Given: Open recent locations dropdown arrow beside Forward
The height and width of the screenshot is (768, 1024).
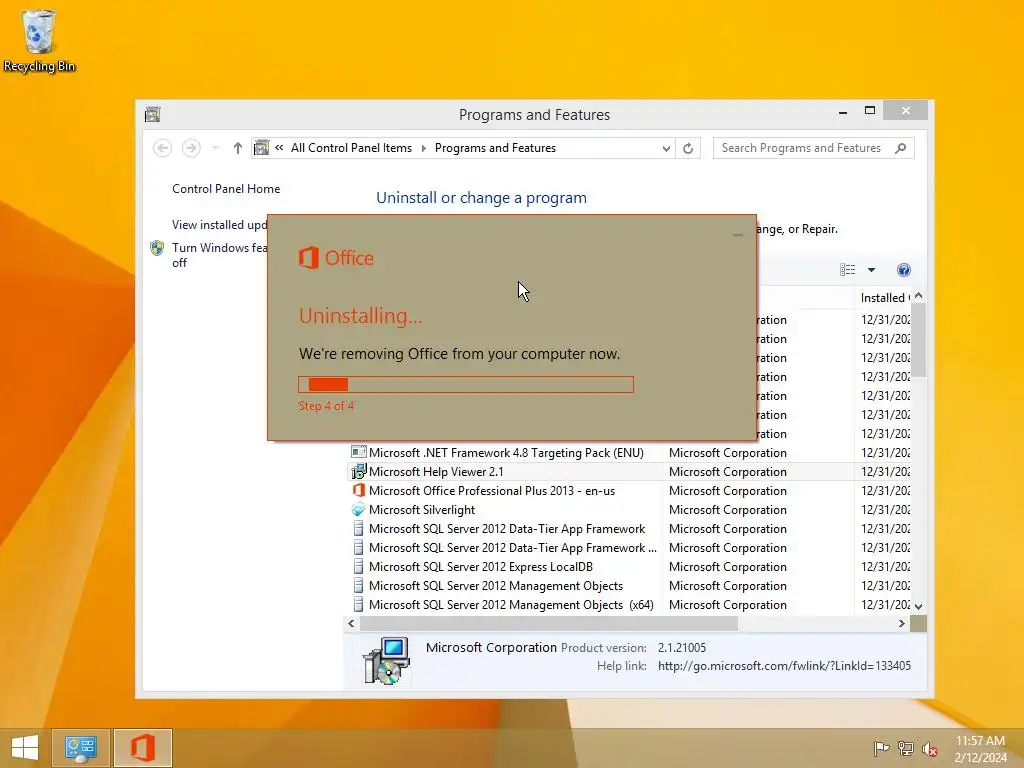Looking at the screenshot, I should [215, 148].
